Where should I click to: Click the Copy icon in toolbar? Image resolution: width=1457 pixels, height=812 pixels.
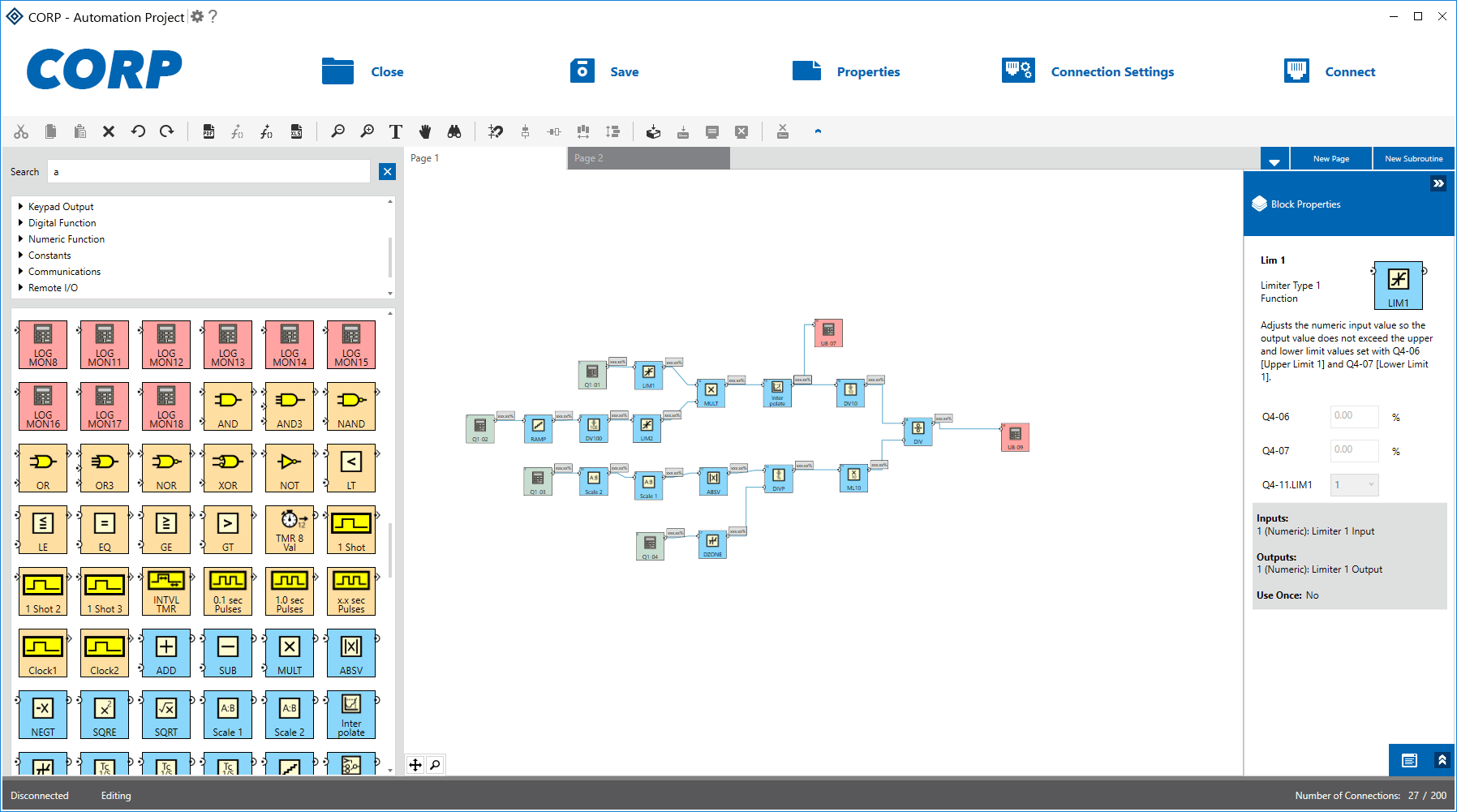(x=50, y=131)
